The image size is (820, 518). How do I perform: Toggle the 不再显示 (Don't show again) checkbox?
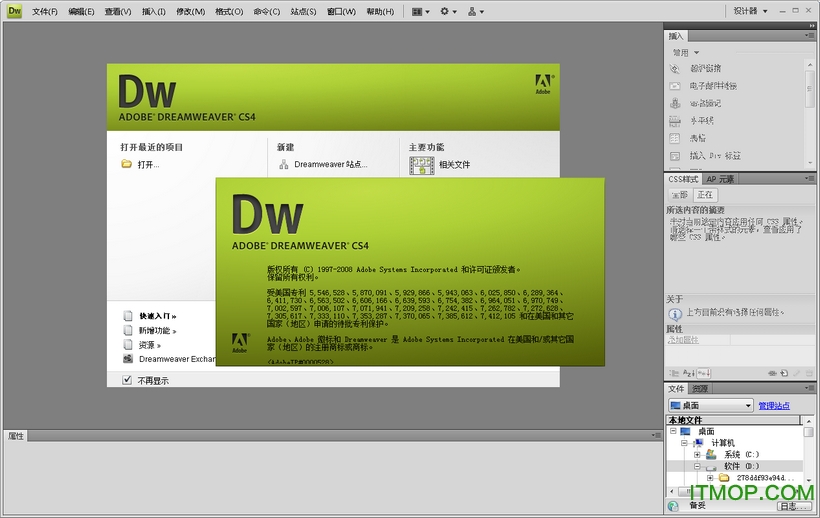(x=127, y=380)
